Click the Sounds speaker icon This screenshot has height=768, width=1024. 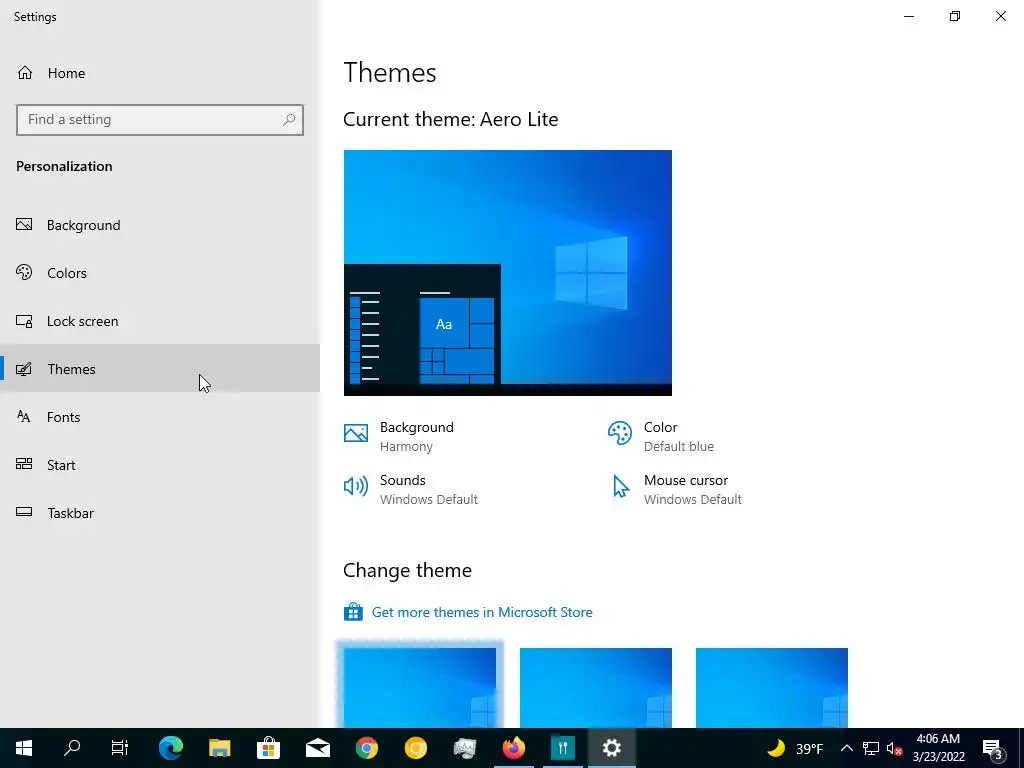[x=356, y=486]
